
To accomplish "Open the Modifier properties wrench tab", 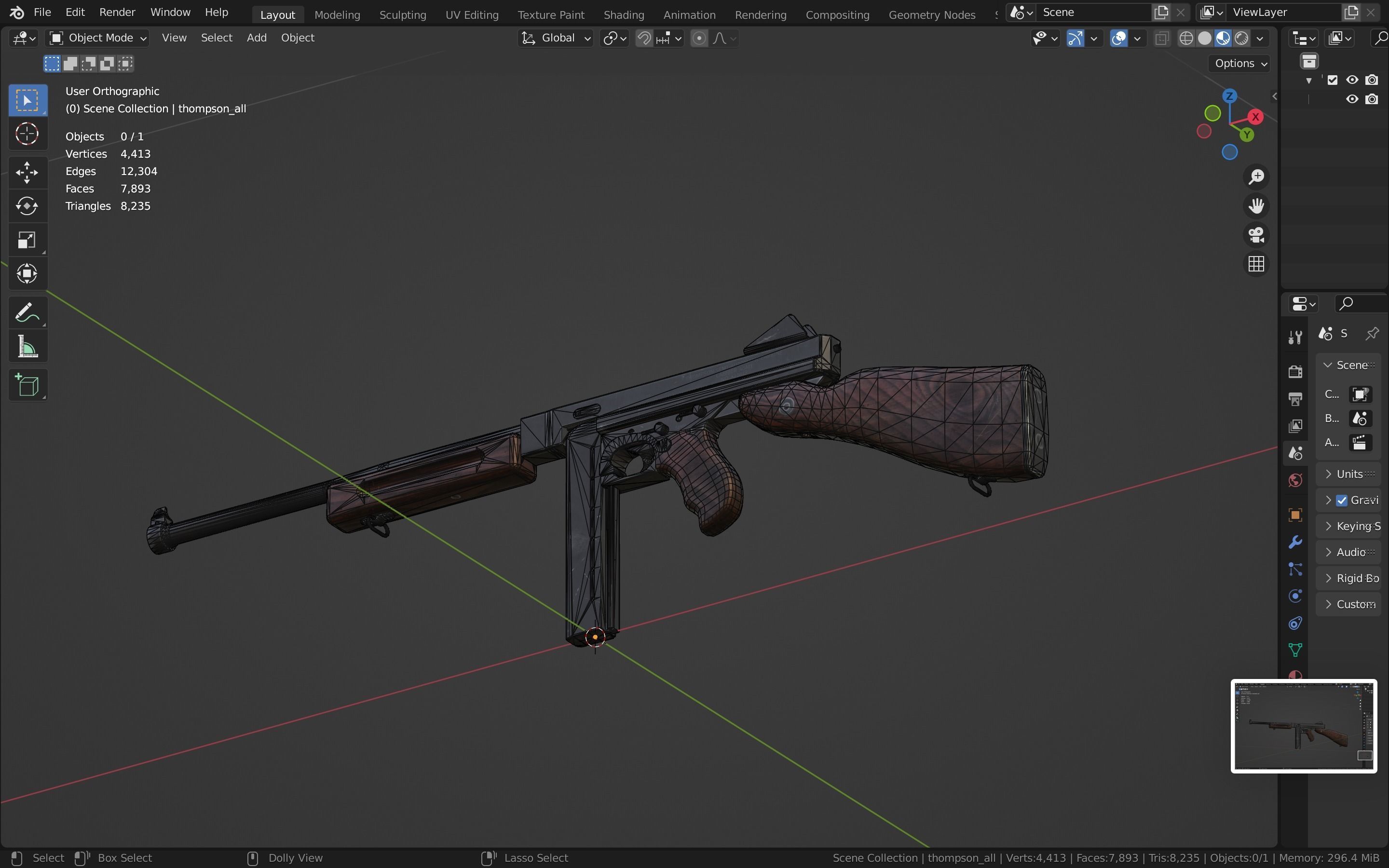I will coord(1295,542).
